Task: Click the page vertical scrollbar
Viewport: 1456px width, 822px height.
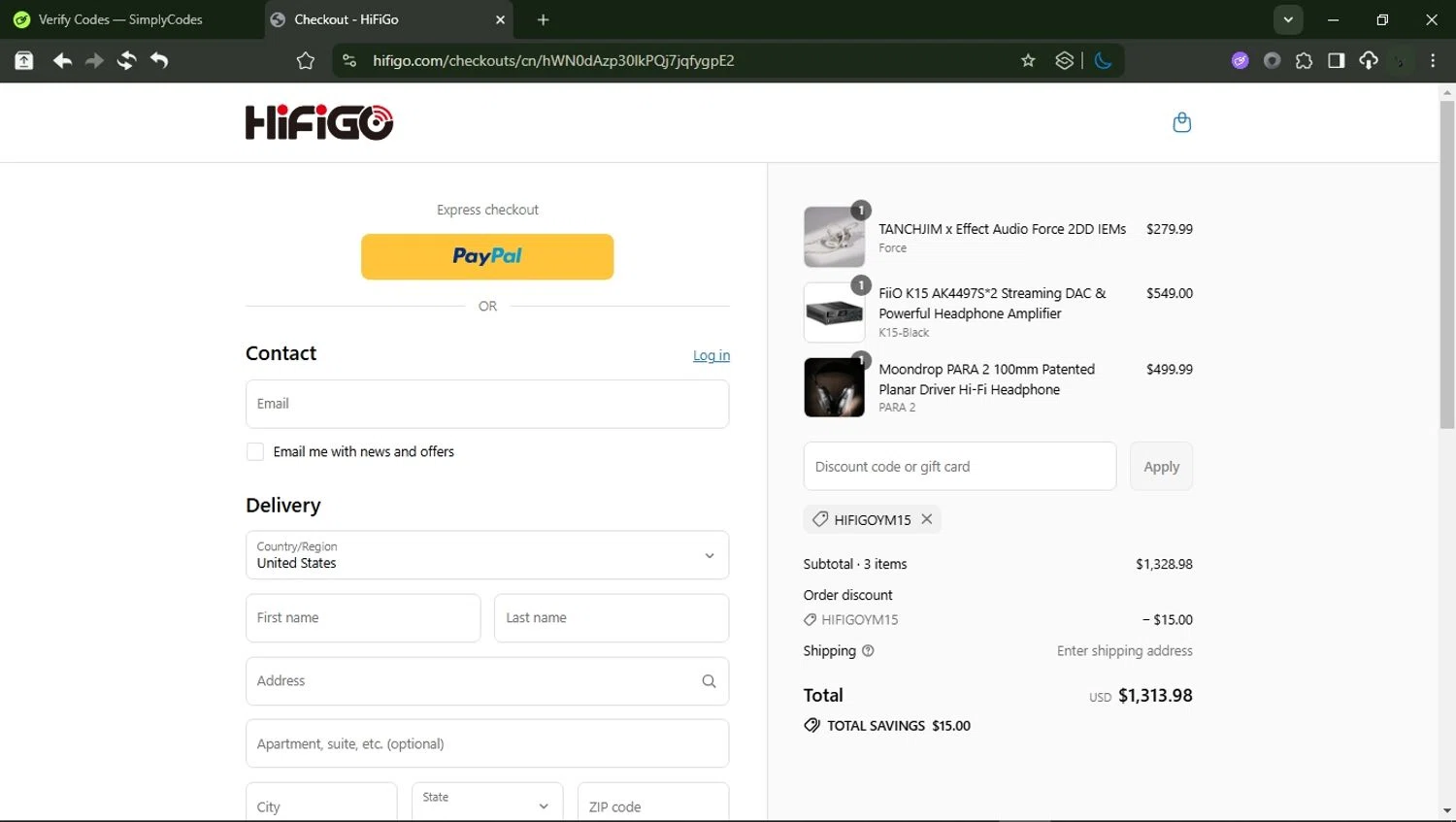Action: click(1447, 264)
